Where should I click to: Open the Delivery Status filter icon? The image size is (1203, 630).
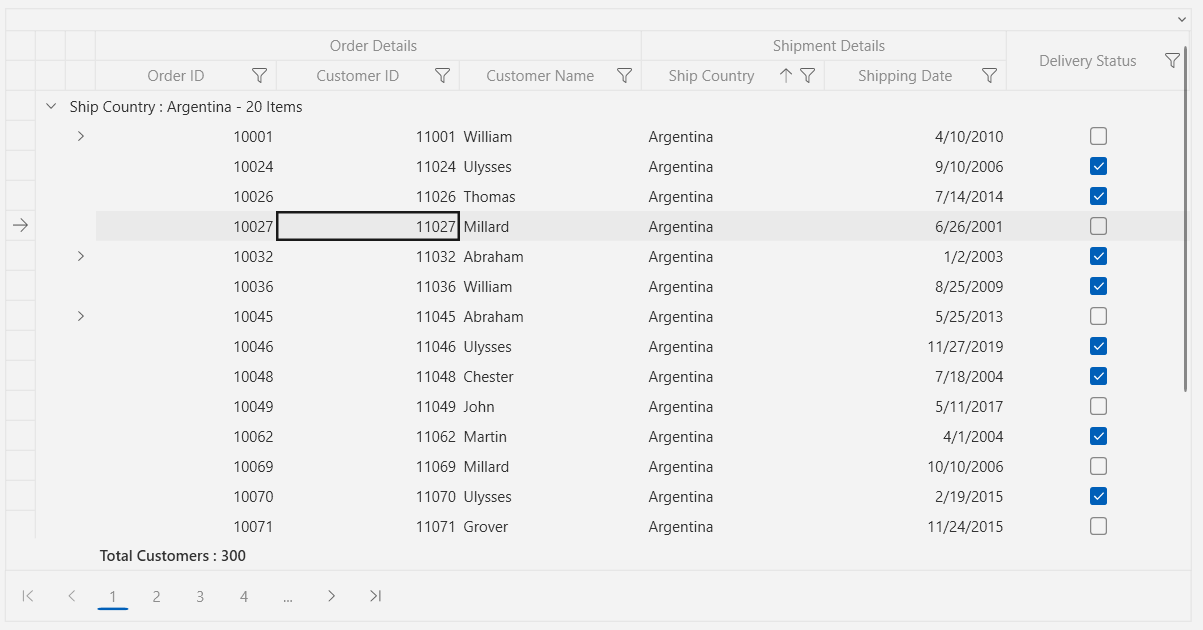1172,60
